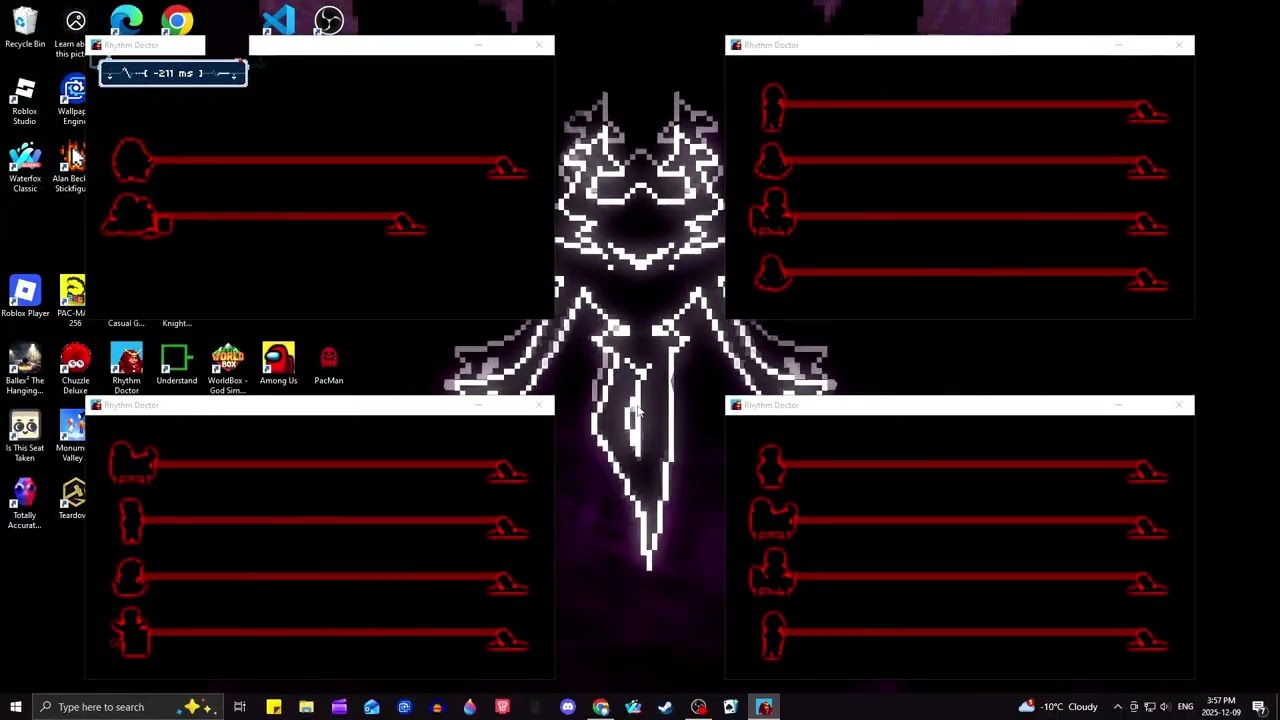The width and height of the screenshot is (1280, 720).
Task: Select the Monument Valley desktop icon
Action: pos(72,436)
